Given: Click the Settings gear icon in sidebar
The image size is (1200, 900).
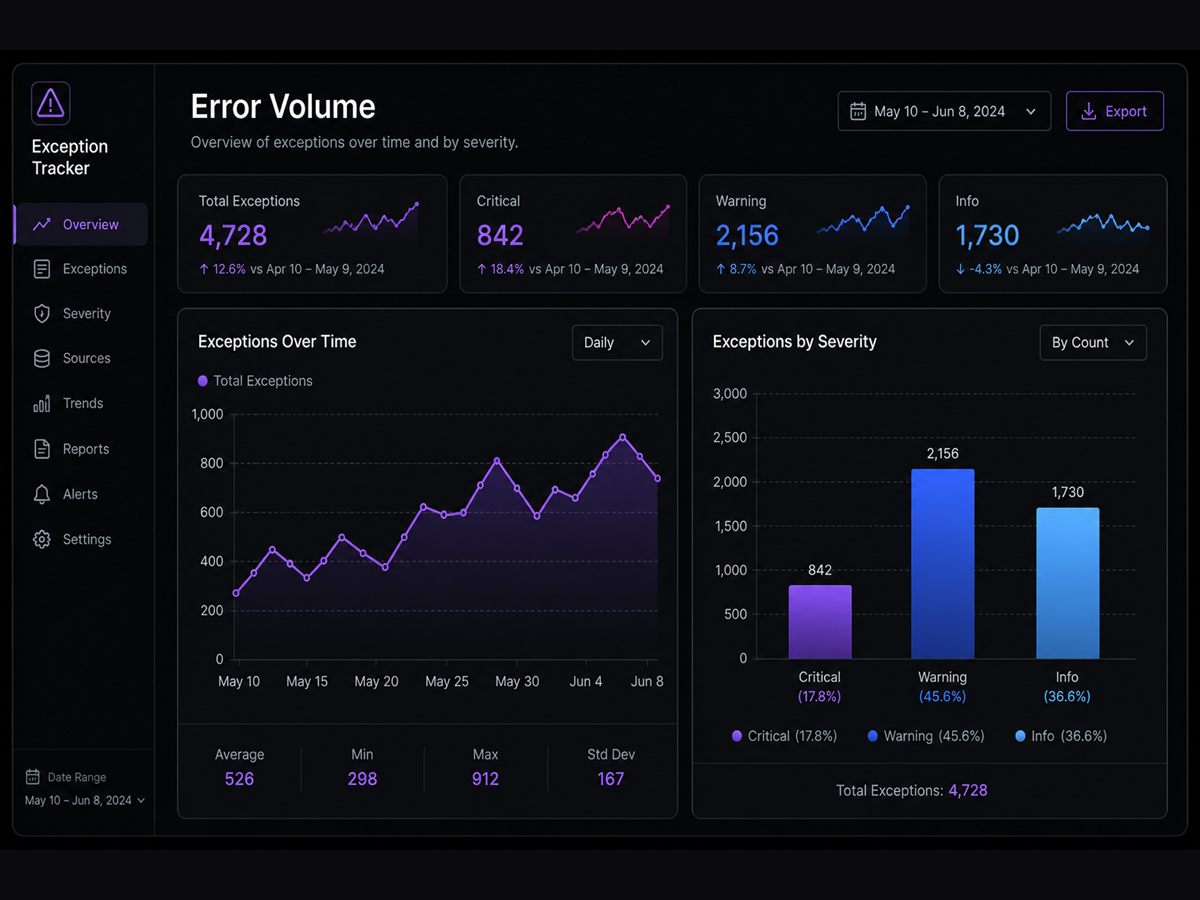Looking at the screenshot, I should coord(42,539).
